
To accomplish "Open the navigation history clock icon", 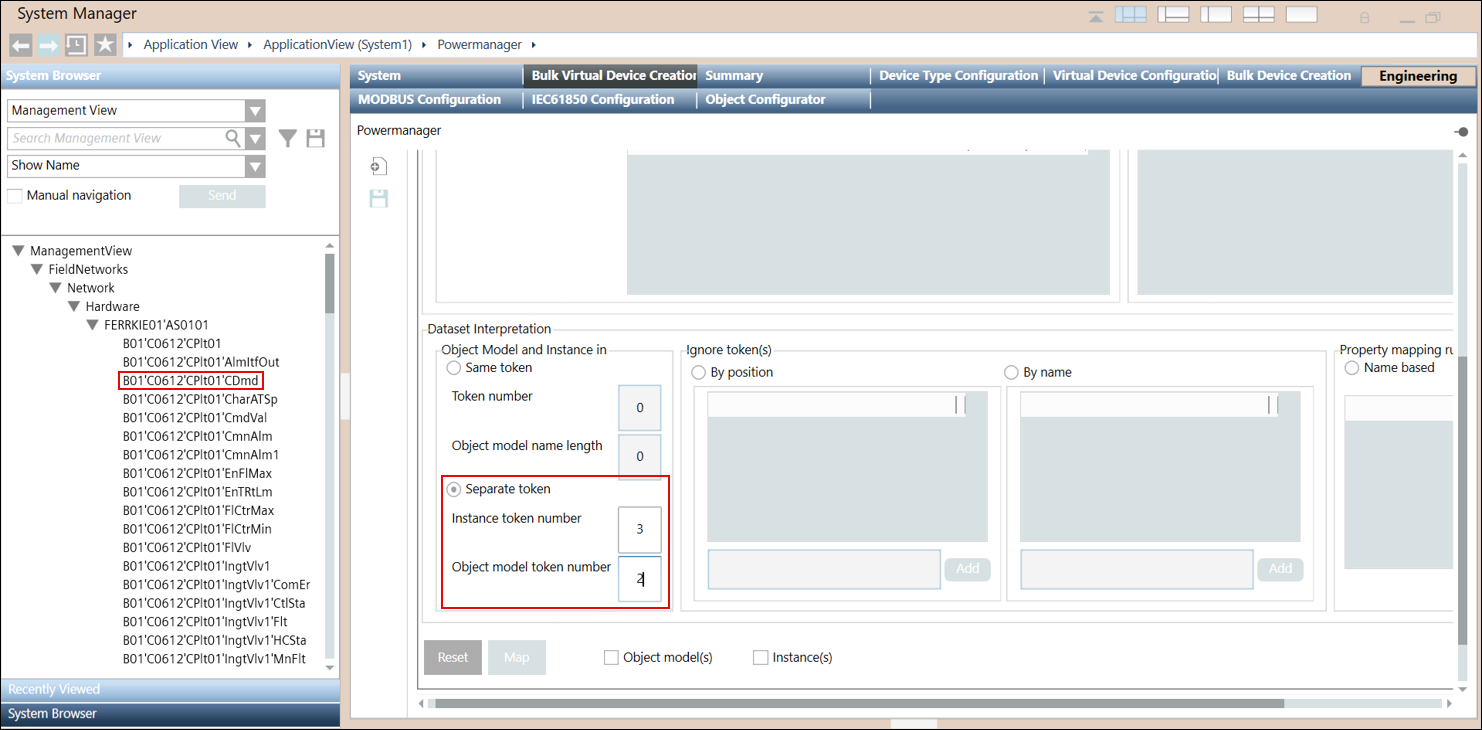I will 76,45.
